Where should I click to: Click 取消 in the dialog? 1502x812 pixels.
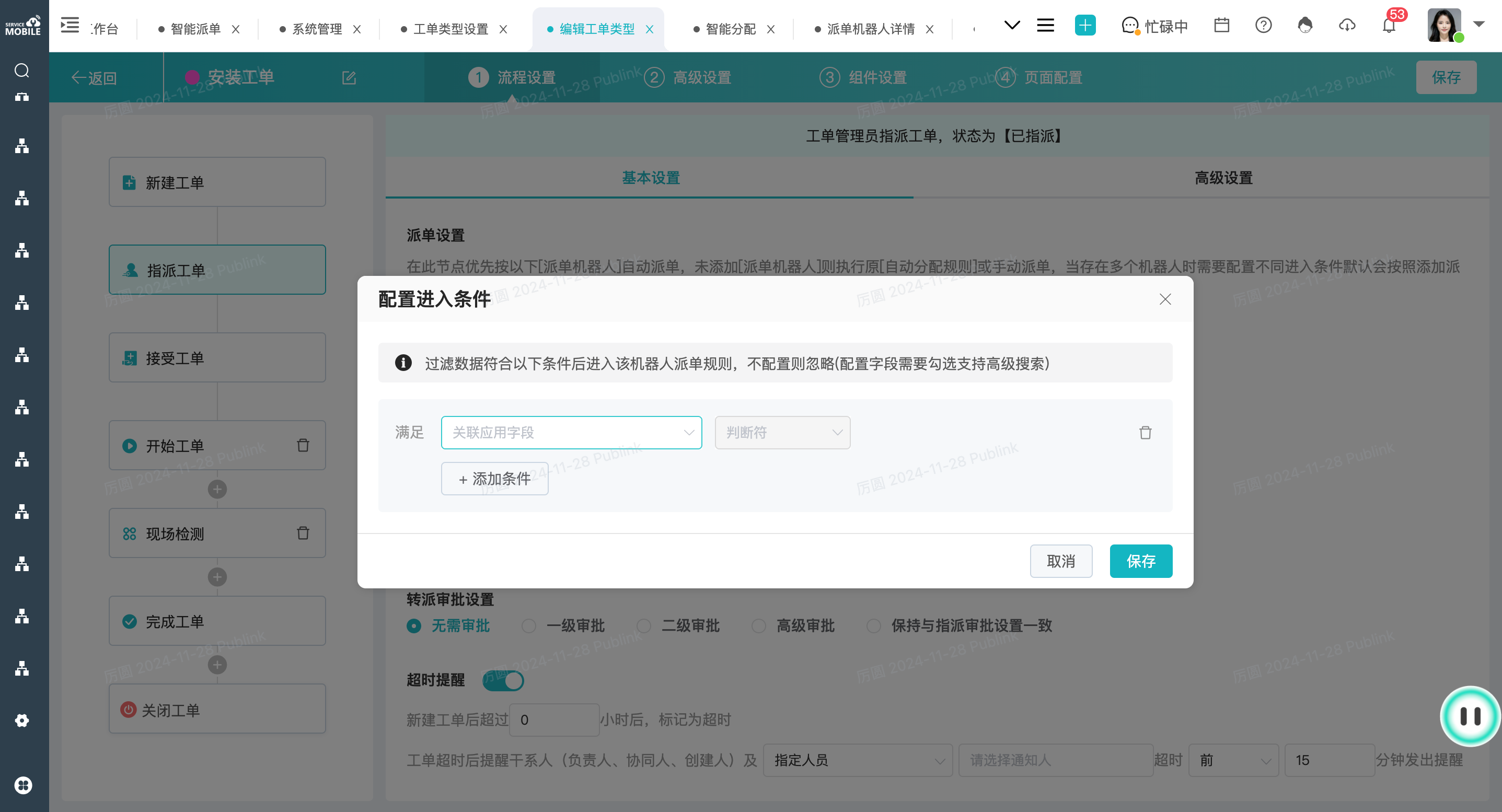[1061, 561]
